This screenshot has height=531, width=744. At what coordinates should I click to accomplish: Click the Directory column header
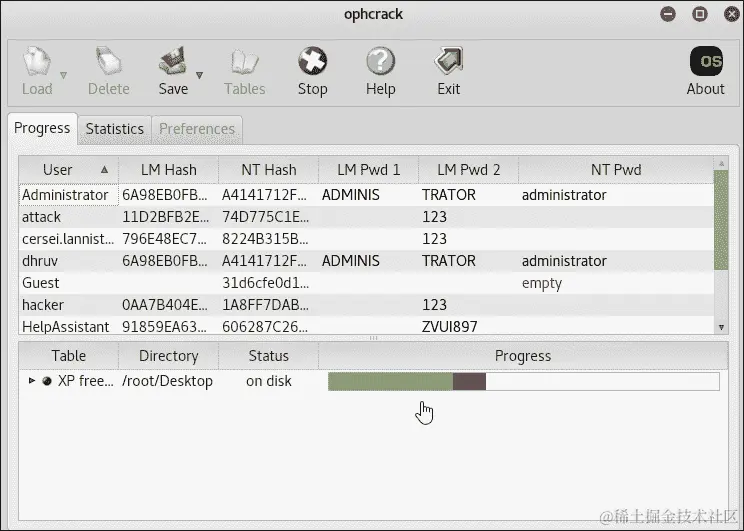tap(168, 356)
